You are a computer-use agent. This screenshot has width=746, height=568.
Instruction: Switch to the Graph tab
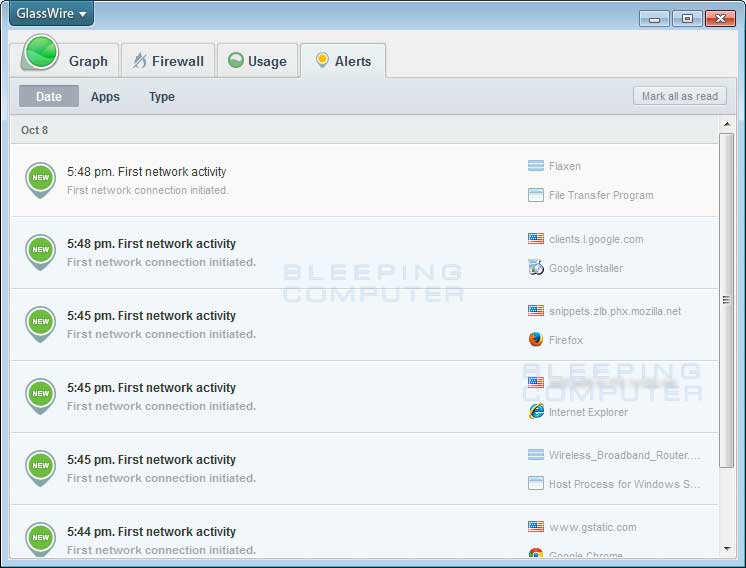coord(66,60)
